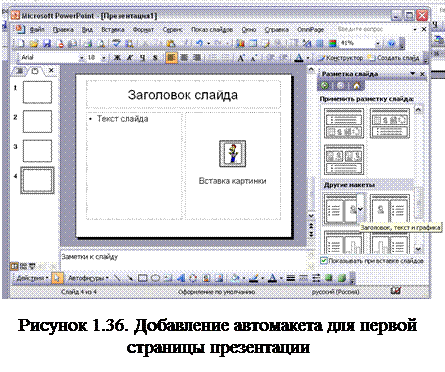Open the dropdown arrow on highlighted layout thumbnail
The height and width of the screenshot is (372, 445).
360,209
